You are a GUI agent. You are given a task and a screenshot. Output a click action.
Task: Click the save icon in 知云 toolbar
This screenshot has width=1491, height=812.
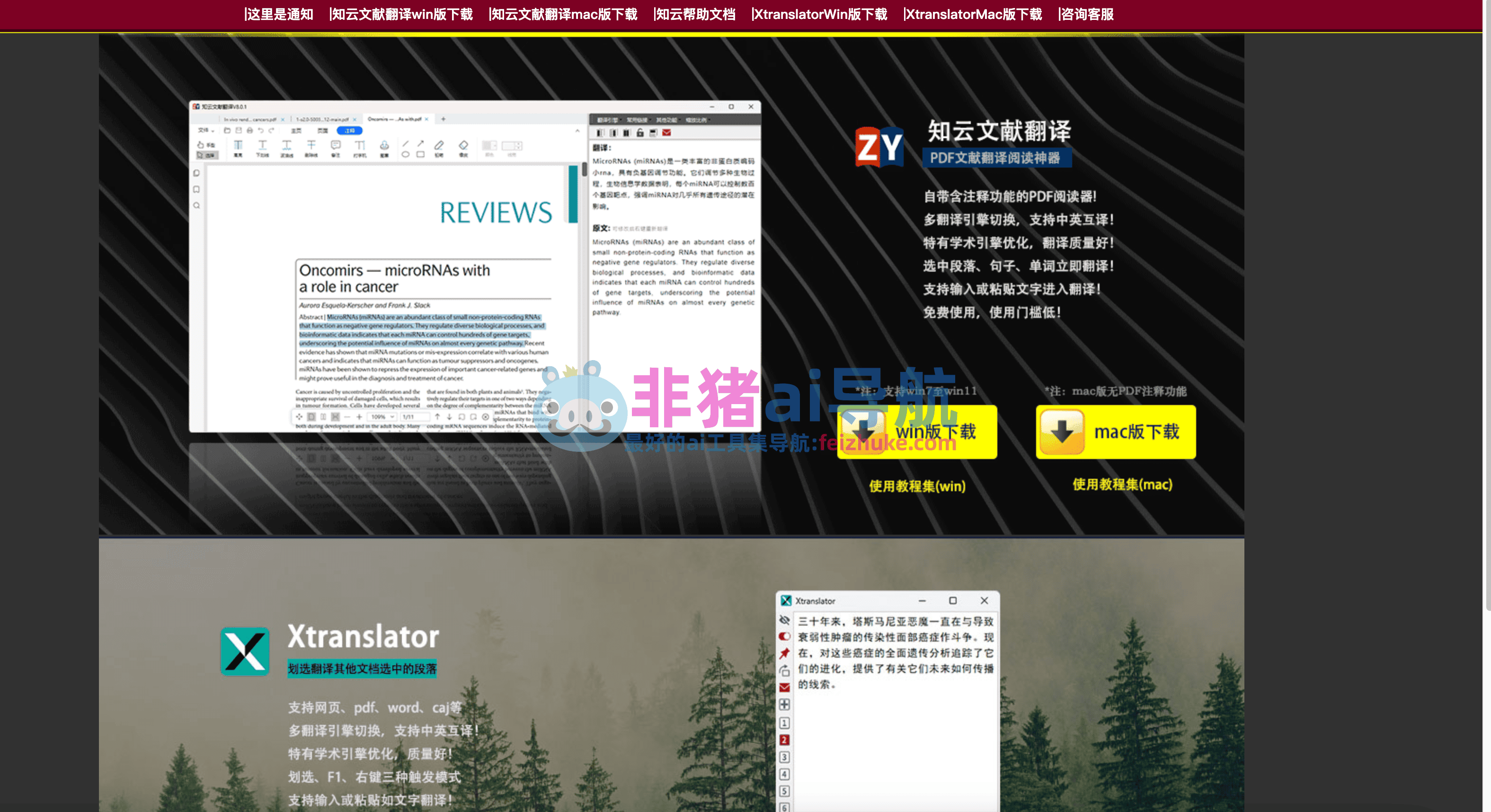coord(238,131)
